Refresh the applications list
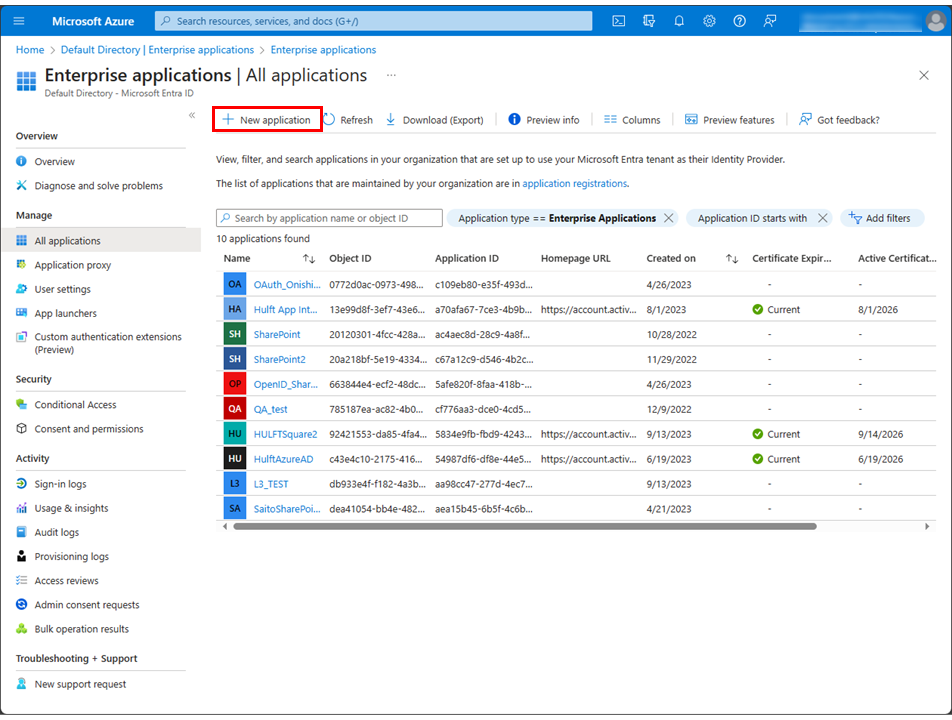952x720 pixels. tap(348, 120)
